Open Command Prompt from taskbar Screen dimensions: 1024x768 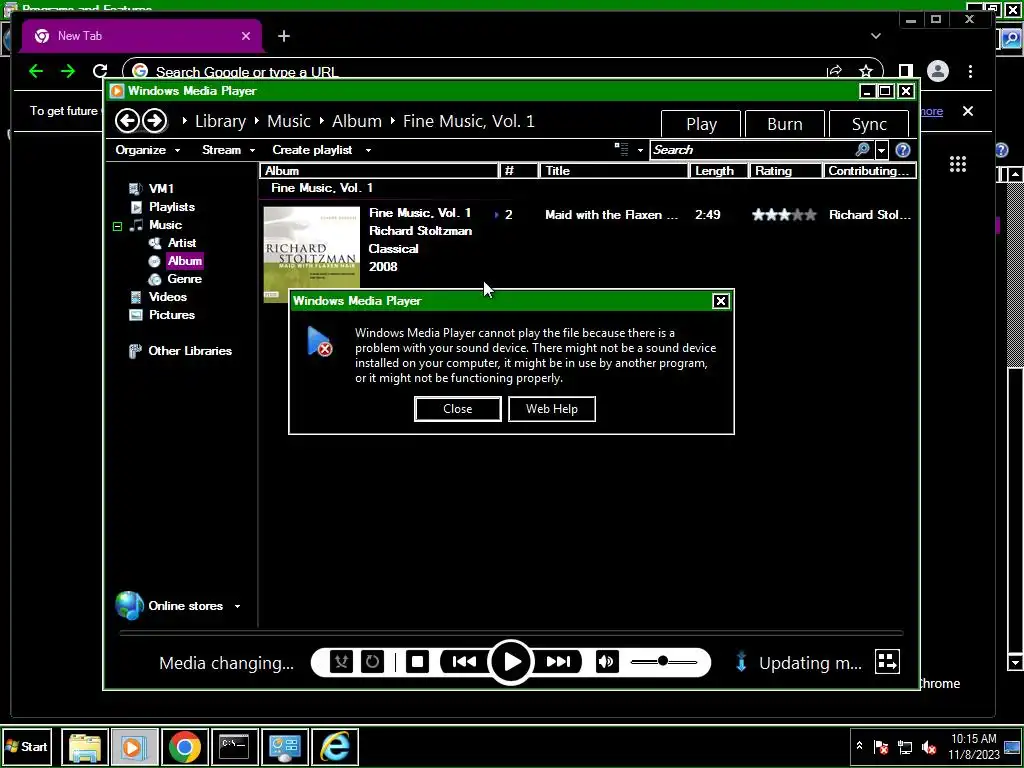click(234, 746)
